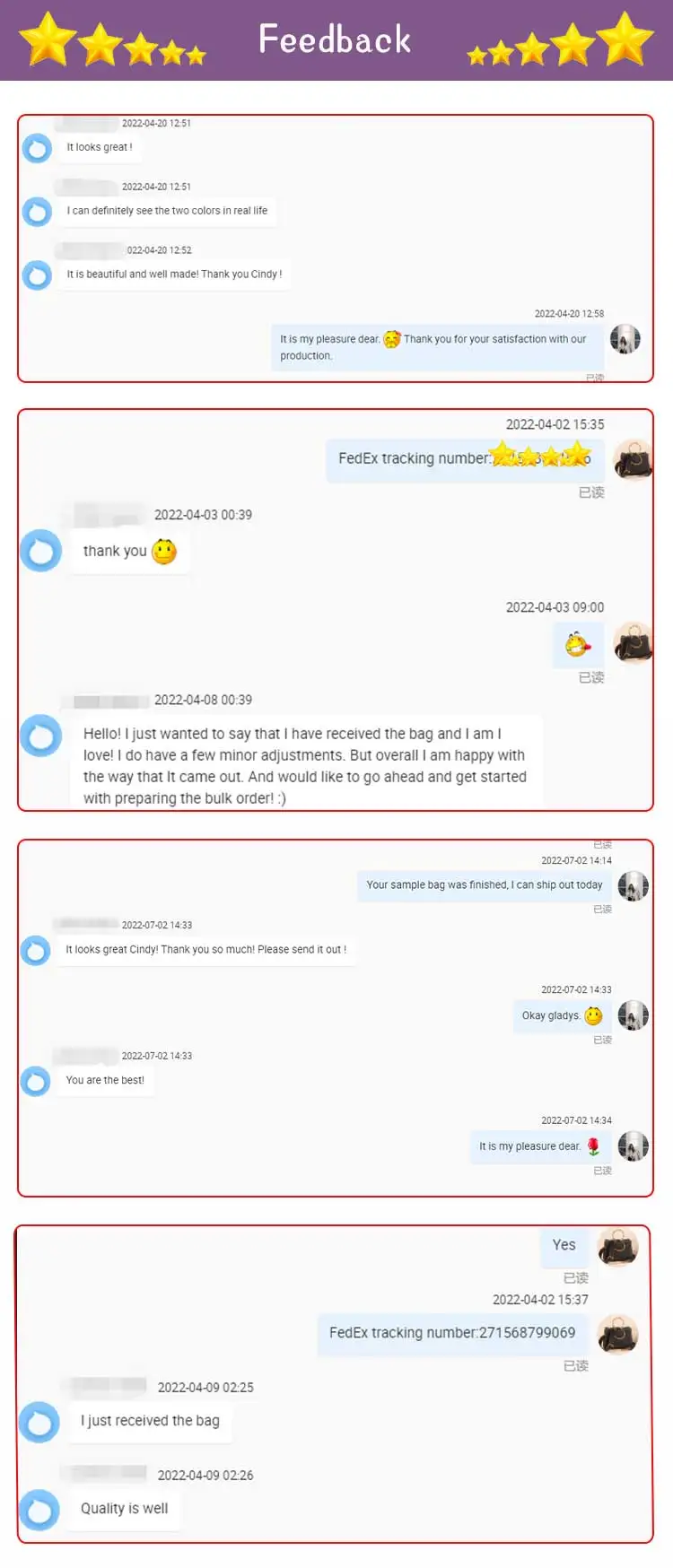Click the "It is beautiful and well made!" message
673x1568 pixels.
coord(174,274)
